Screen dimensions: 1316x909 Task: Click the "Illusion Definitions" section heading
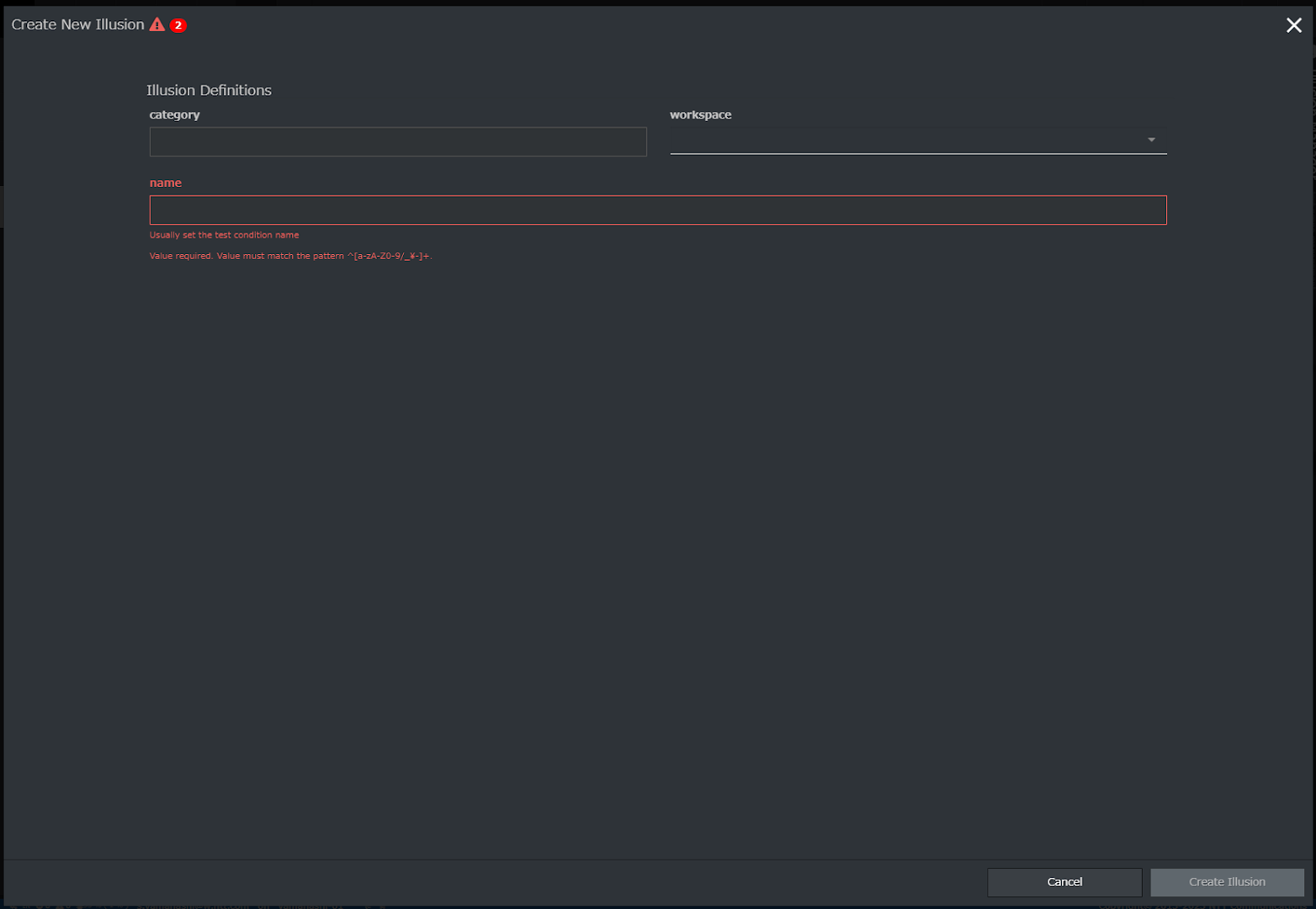[209, 90]
